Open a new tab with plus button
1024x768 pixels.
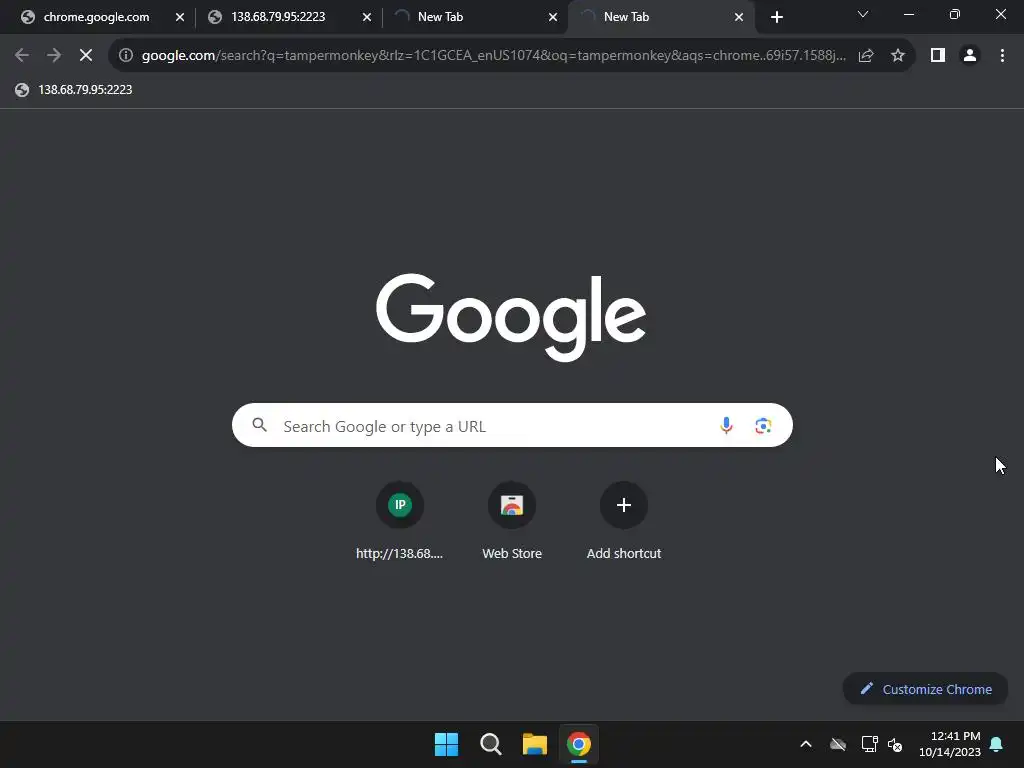(x=776, y=17)
